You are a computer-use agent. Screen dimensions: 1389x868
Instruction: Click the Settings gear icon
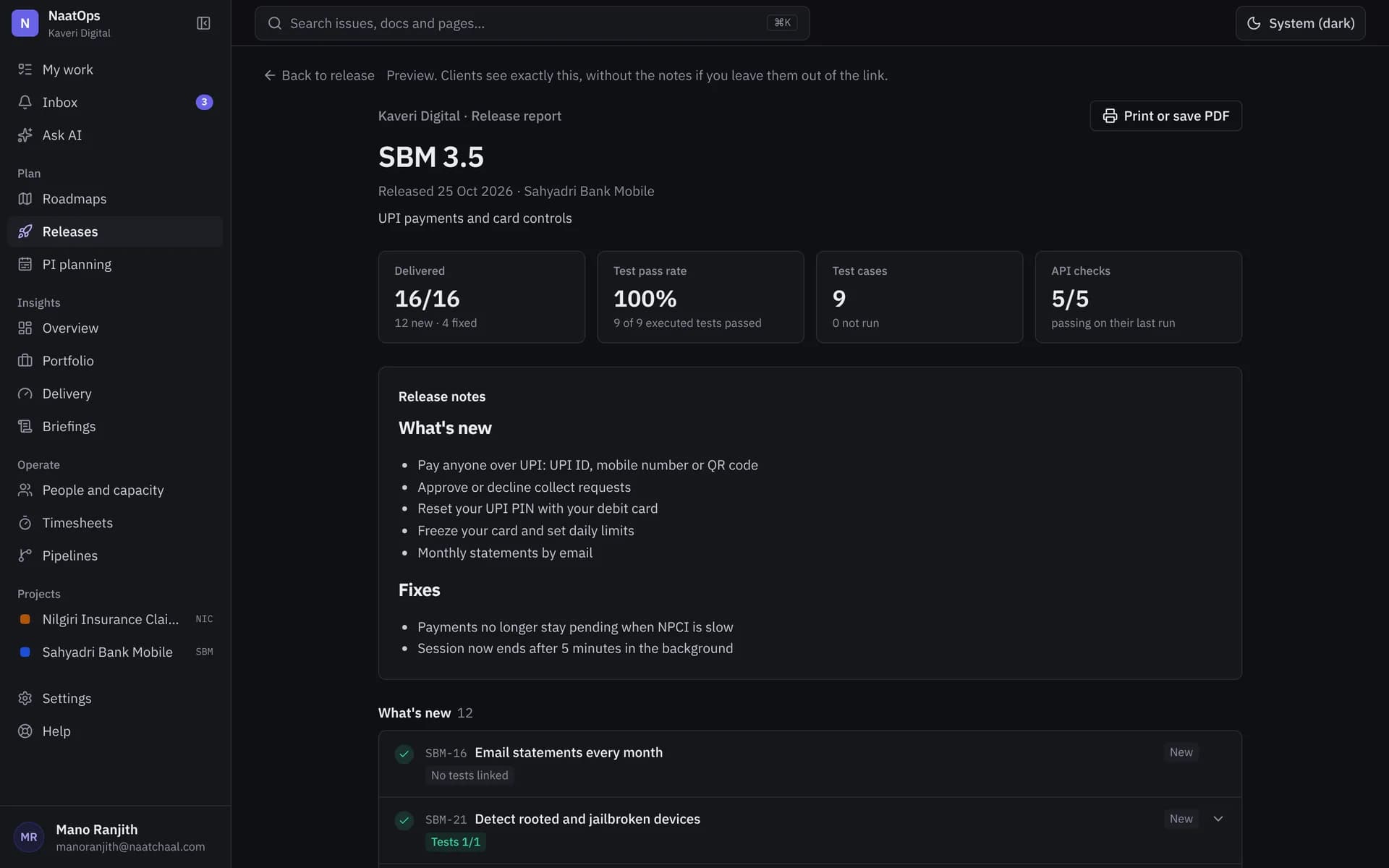click(25, 698)
